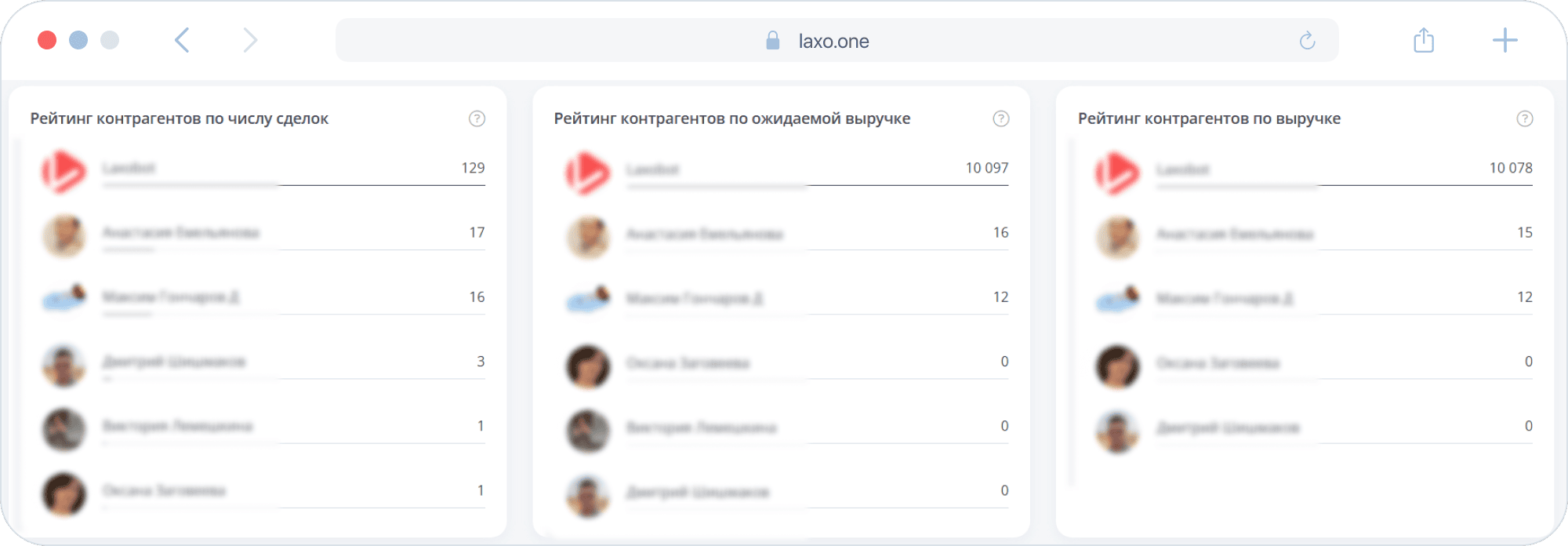The image size is (1568, 546).
Task: Click help icon for revenue rating panel
Action: click(x=1524, y=118)
